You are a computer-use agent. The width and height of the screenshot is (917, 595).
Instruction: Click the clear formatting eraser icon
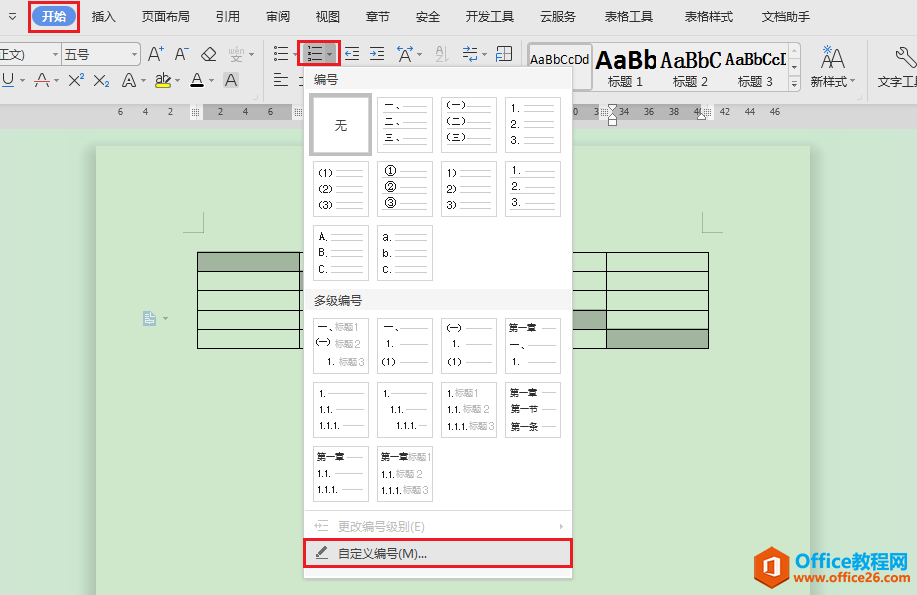coord(208,54)
